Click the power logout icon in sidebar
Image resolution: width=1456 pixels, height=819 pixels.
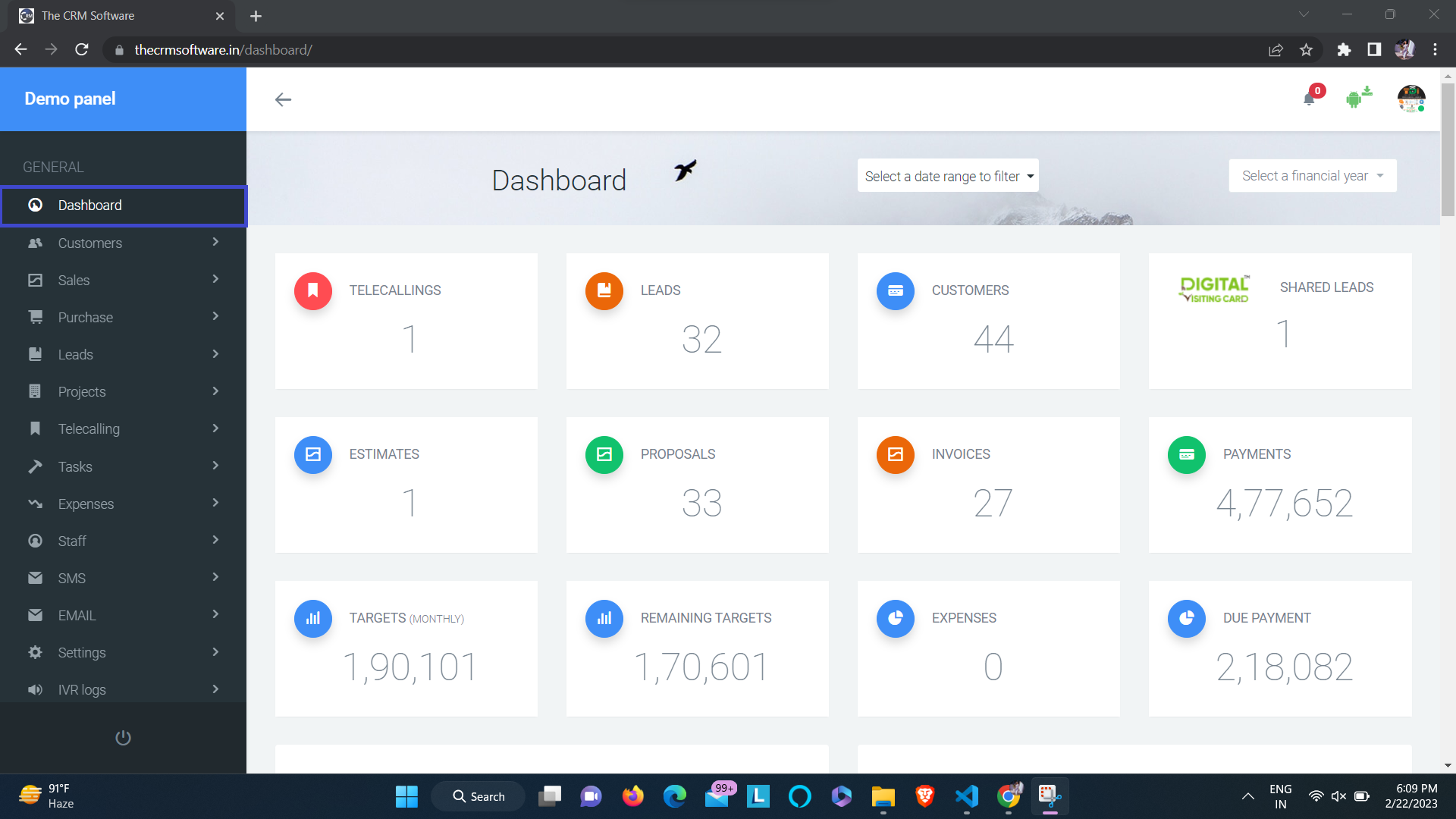pos(123,738)
